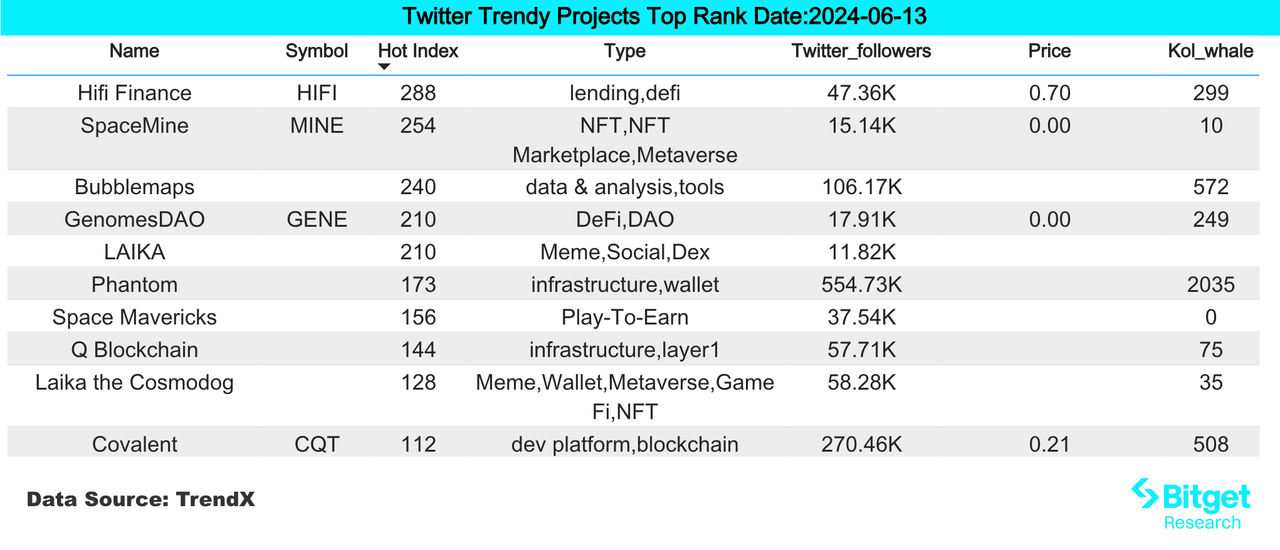Click the CQT symbol cell
The width and height of the screenshot is (1280, 550).
click(317, 444)
